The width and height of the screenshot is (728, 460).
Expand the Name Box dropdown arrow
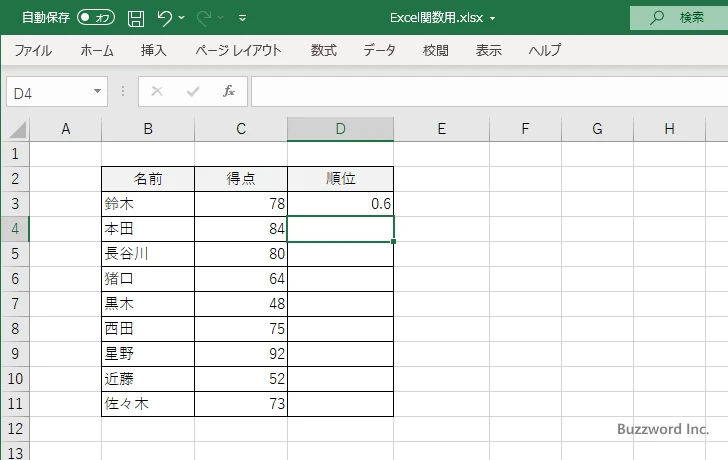(x=98, y=91)
